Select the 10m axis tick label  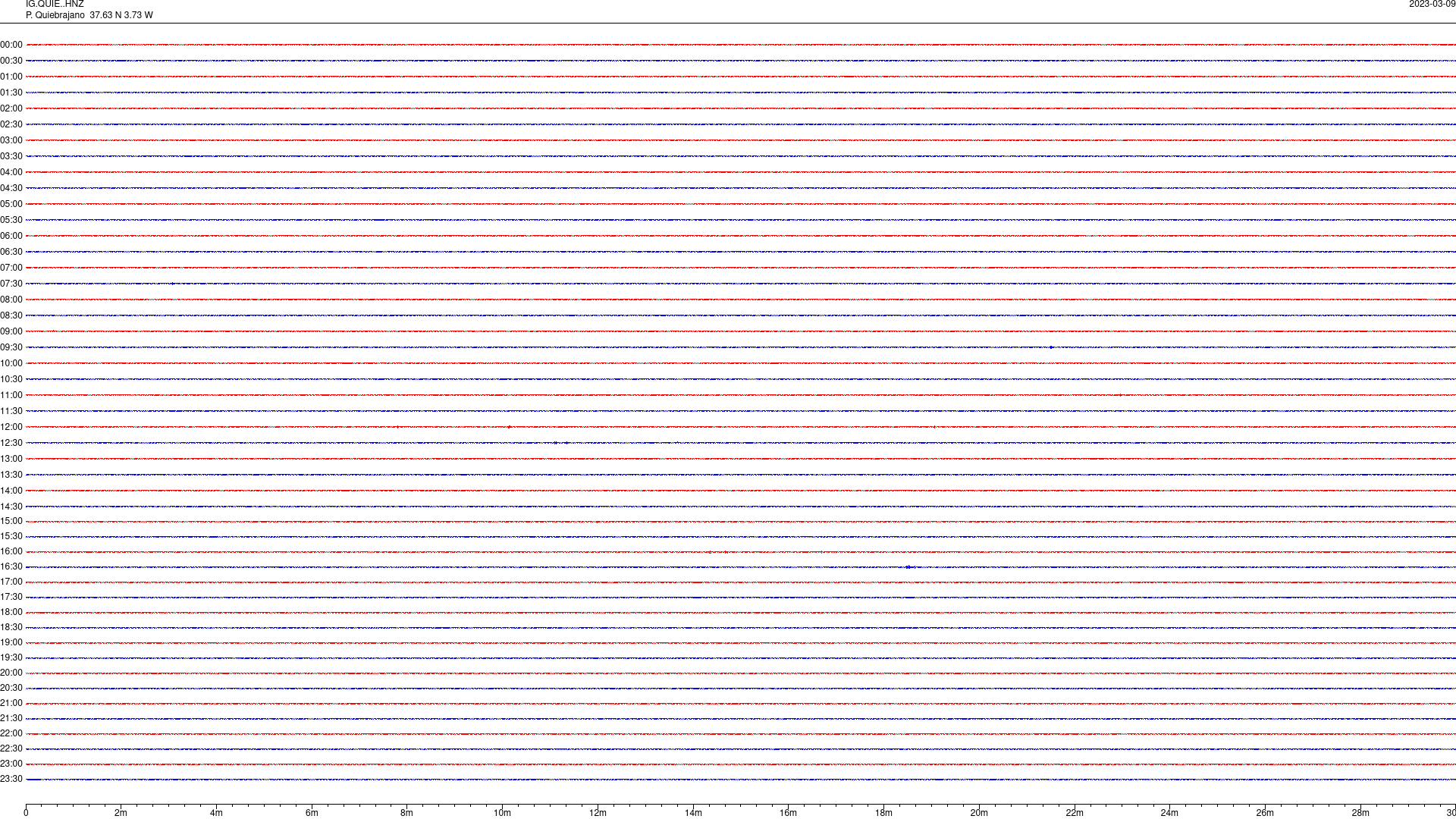tap(502, 813)
